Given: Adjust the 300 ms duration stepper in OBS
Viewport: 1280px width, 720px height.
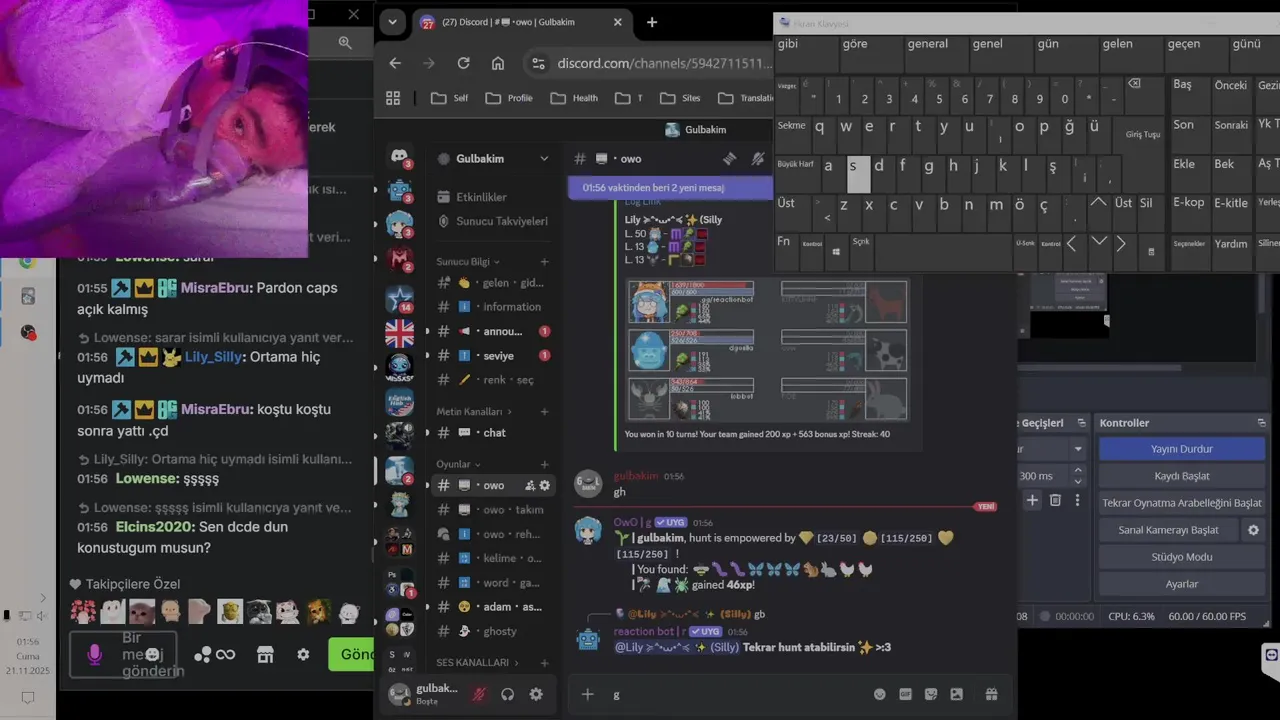Looking at the screenshot, I should [x=1078, y=476].
